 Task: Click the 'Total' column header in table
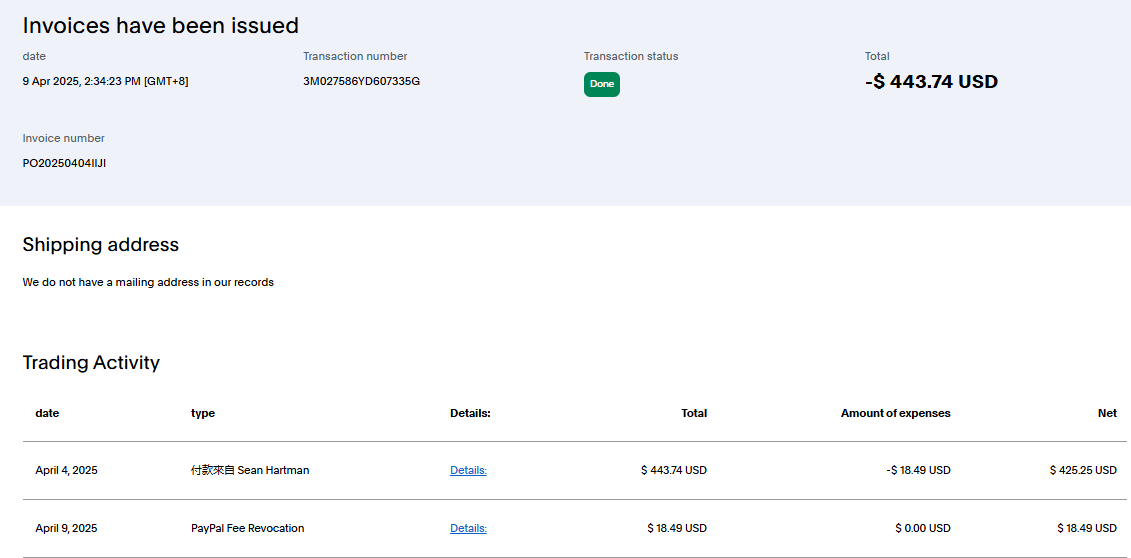point(694,413)
